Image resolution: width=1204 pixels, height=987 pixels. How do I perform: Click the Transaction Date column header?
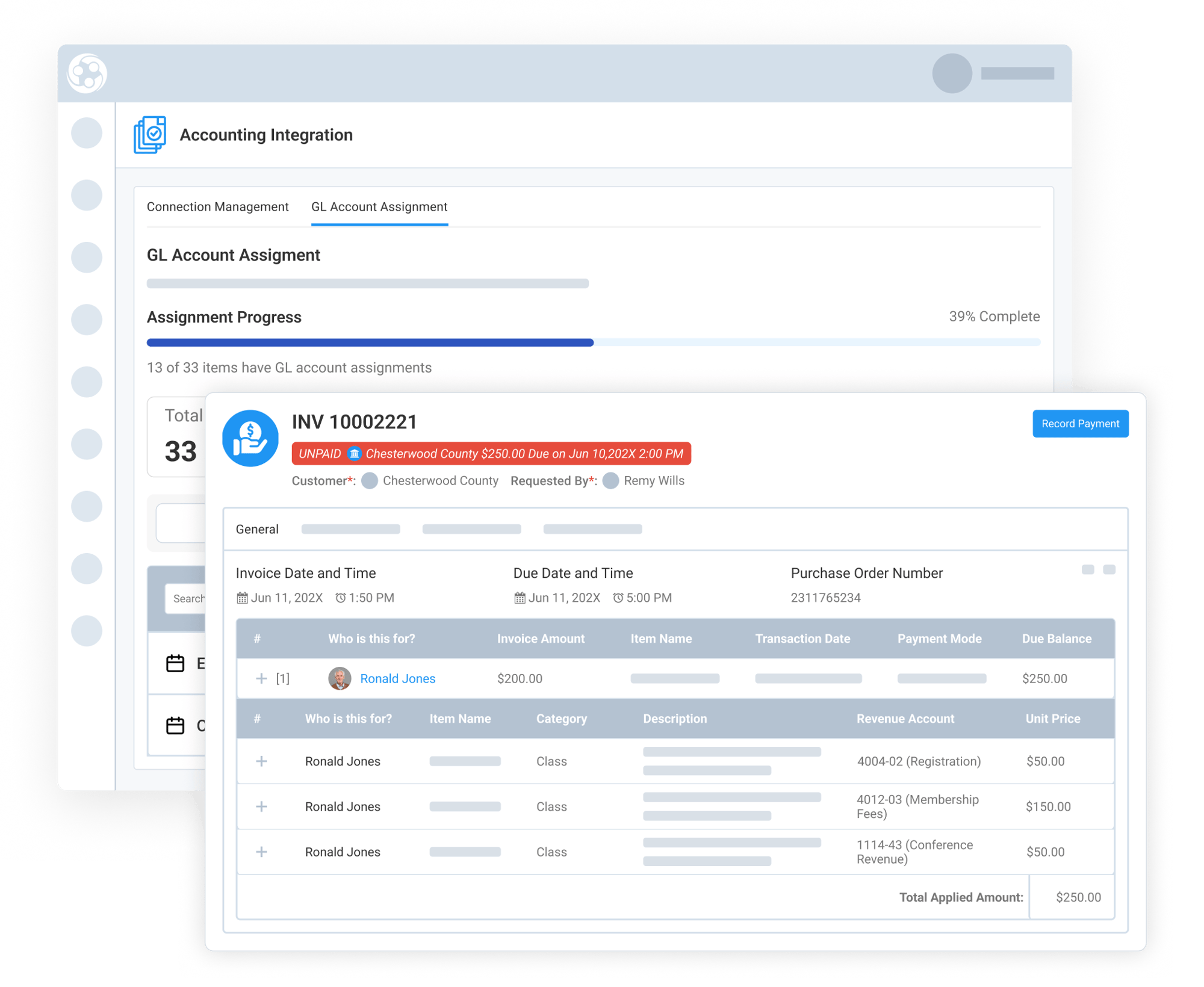(x=803, y=639)
